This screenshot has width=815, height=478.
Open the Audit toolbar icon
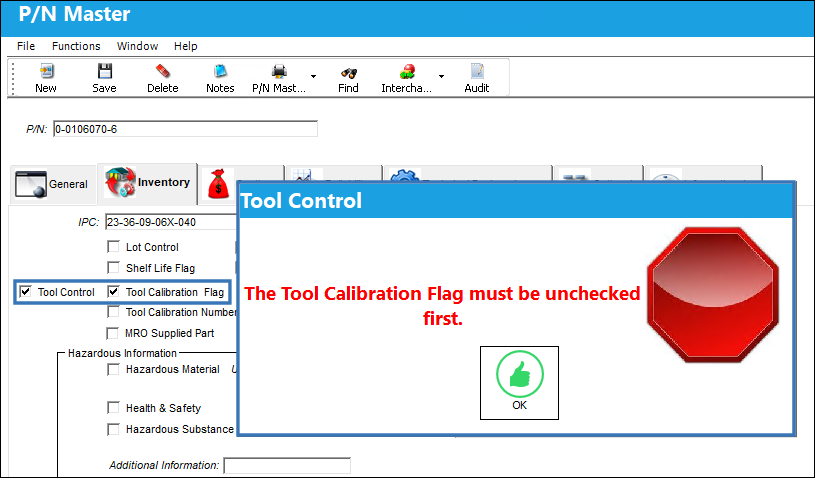pos(477,78)
